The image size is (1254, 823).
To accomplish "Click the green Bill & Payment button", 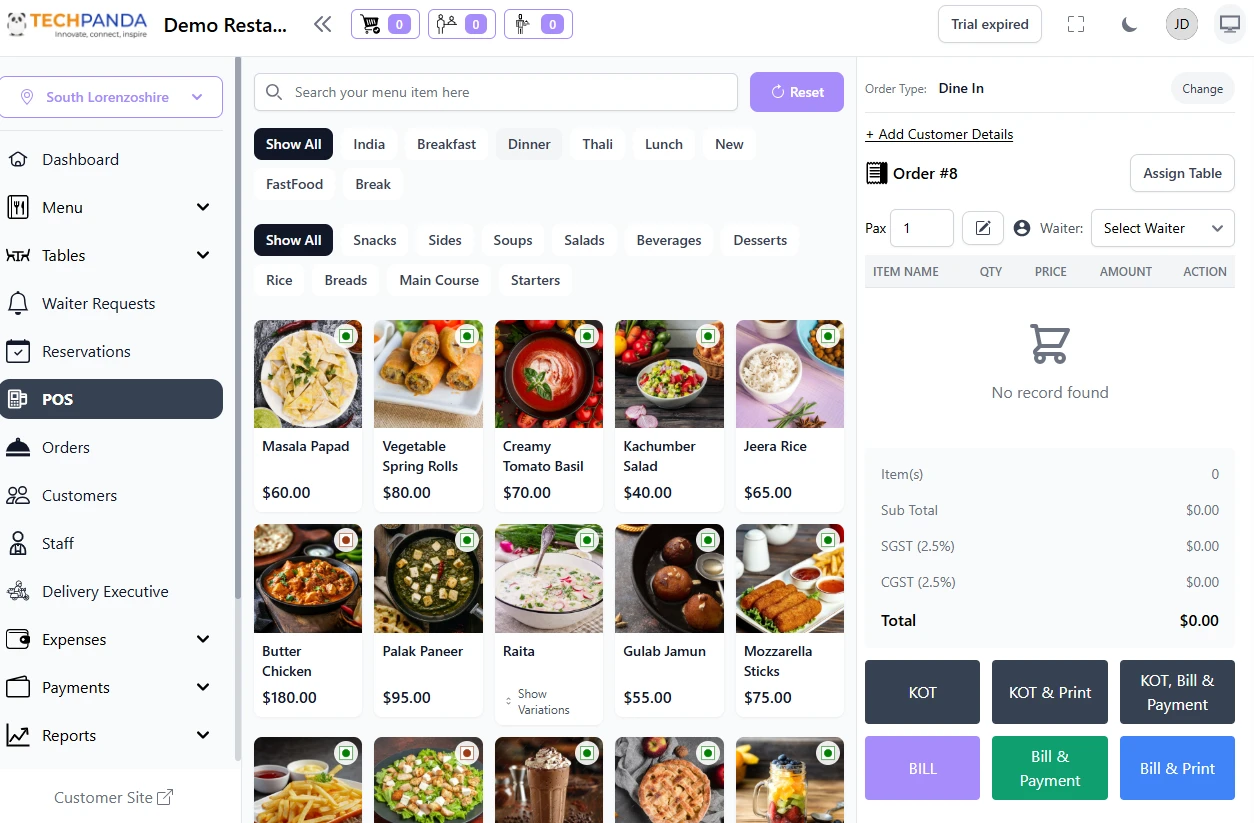I will (1050, 768).
